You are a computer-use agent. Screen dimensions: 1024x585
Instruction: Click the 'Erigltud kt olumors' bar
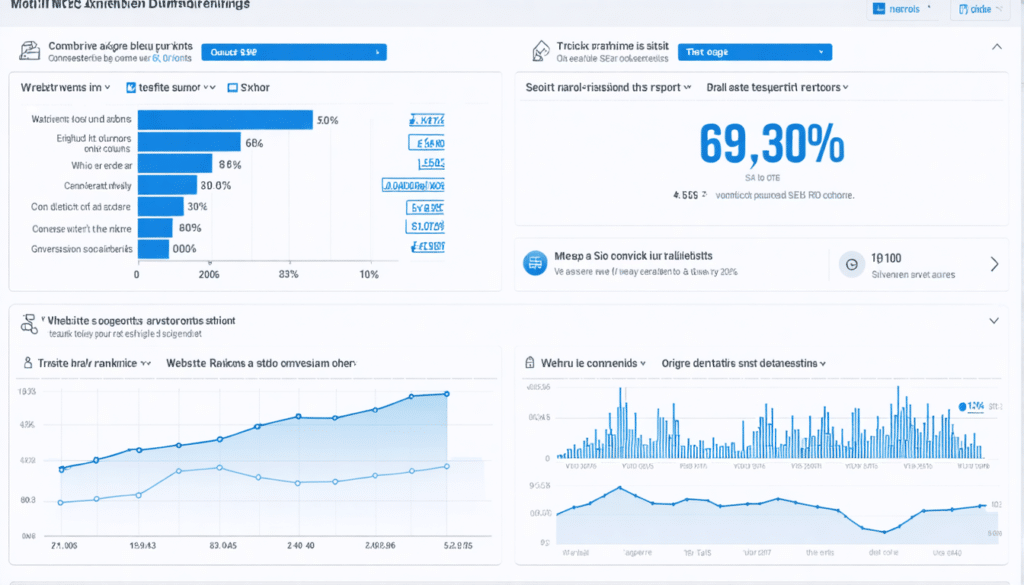[x=189, y=142]
